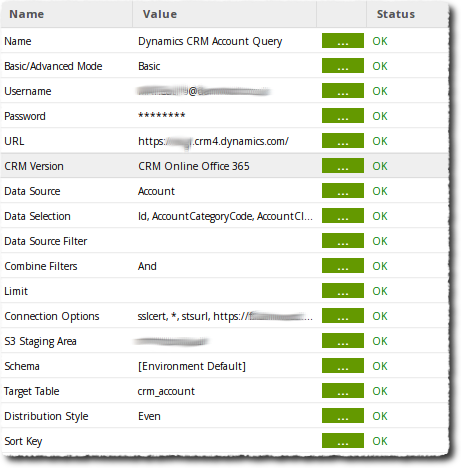This screenshot has width=461, height=468.
Task: Click the 'sslcert, *, stsurl' value
Action: click(225, 316)
